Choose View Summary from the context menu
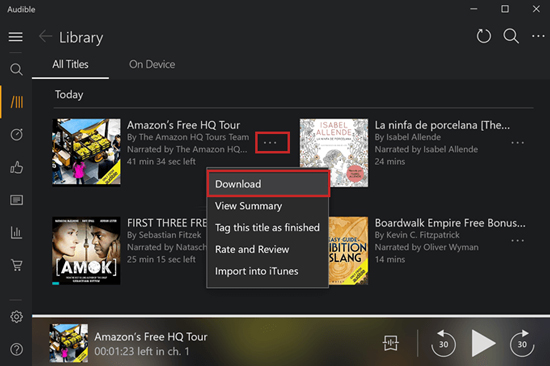Screen dimensions: 550x366 [268, 206]
